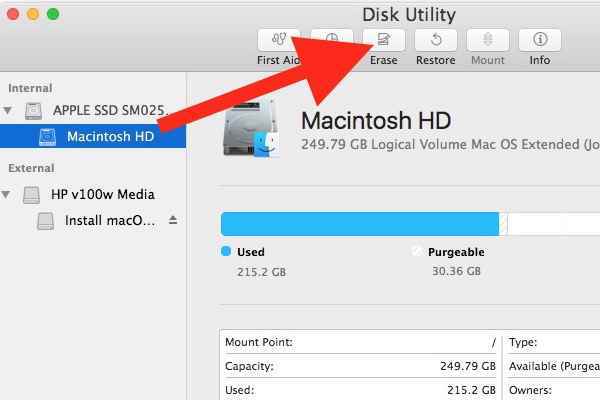Select the APPLE SSD drive in sidebar
The height and width of the screenshot is (400, 600).
coord(105,110)
